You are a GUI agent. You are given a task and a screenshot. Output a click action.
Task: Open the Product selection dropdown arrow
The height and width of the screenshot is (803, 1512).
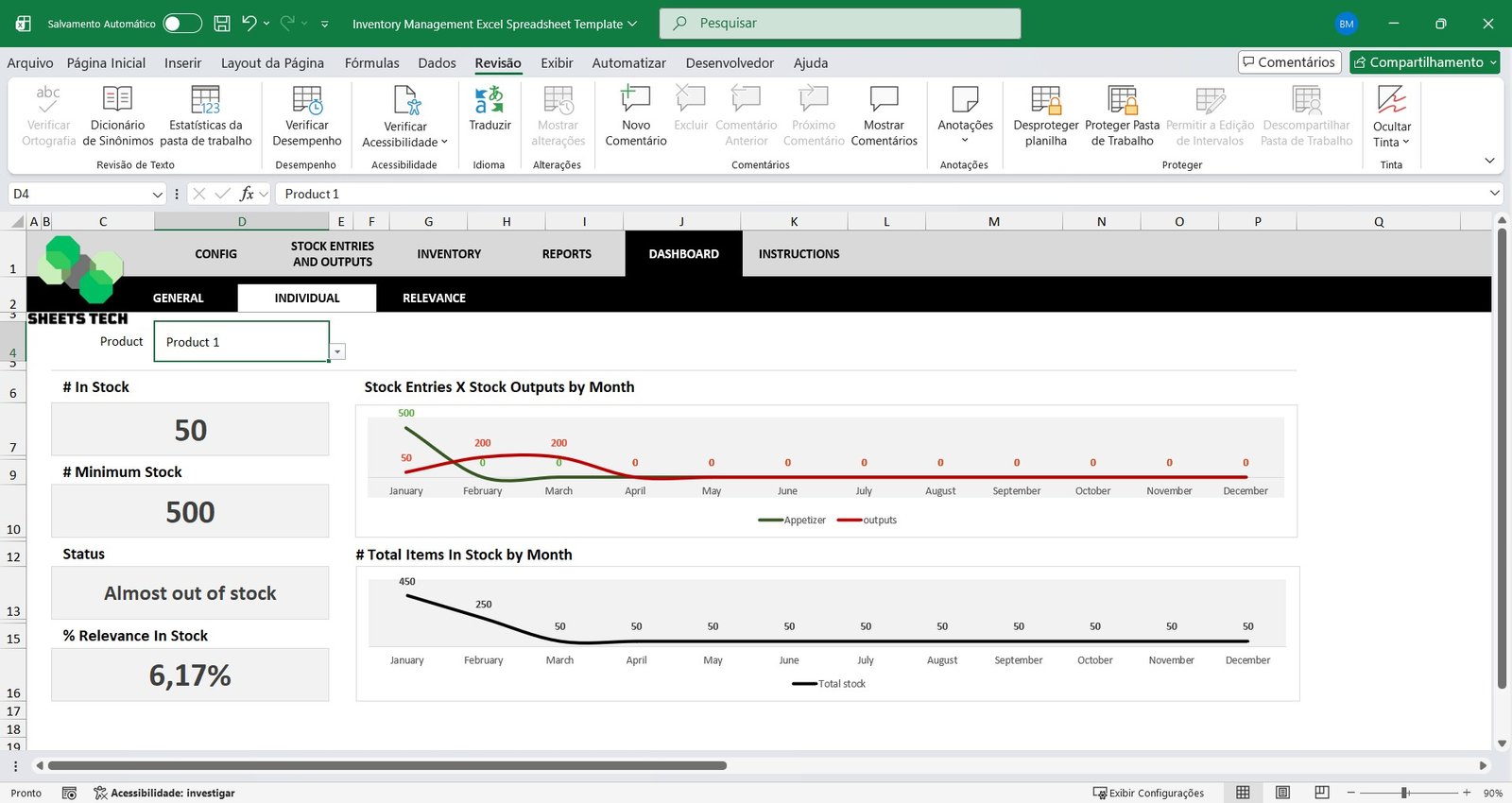337,351
